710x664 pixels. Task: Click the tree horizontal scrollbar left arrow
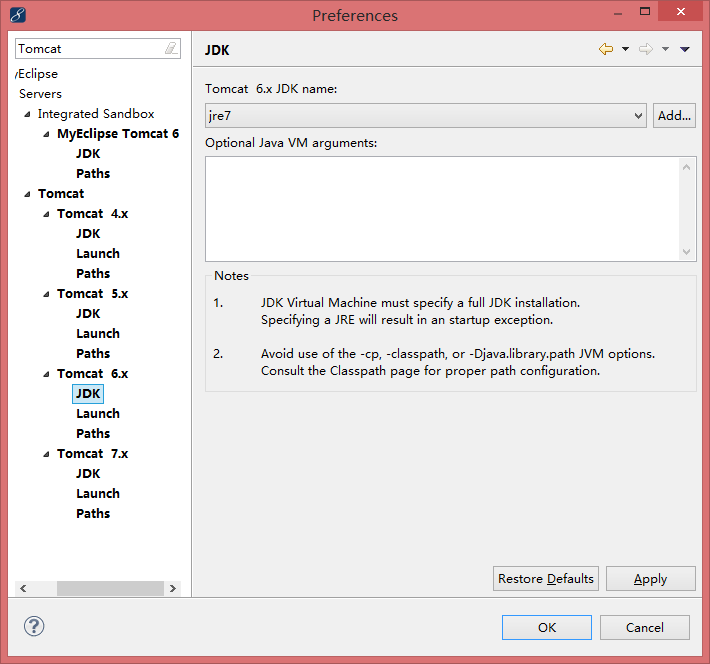(23, 588)
